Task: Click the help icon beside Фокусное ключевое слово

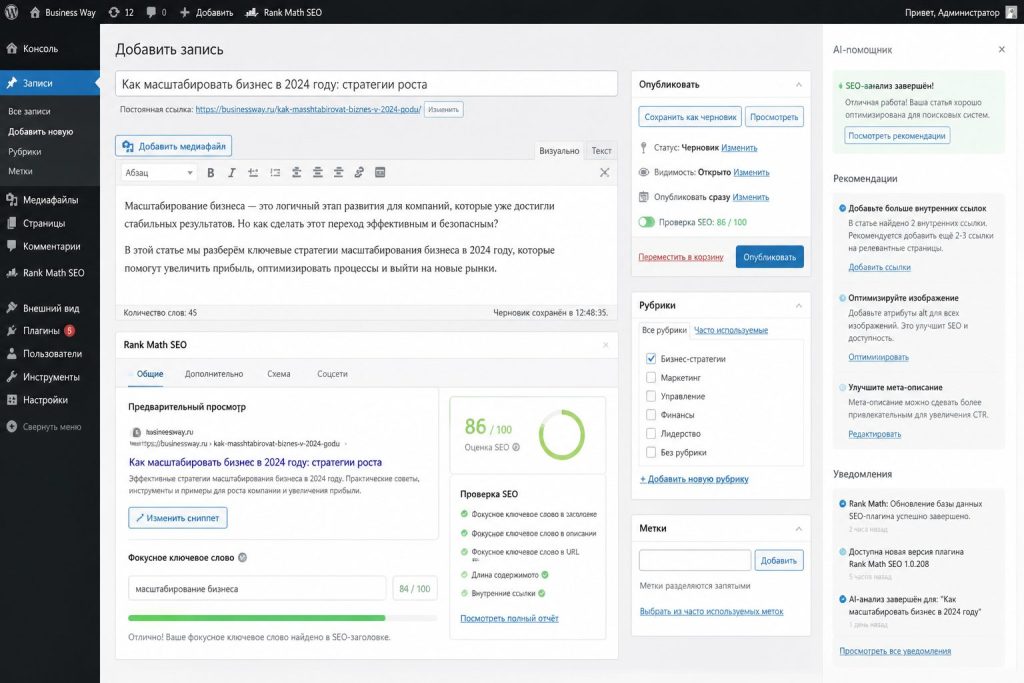Action: [242, 558]
